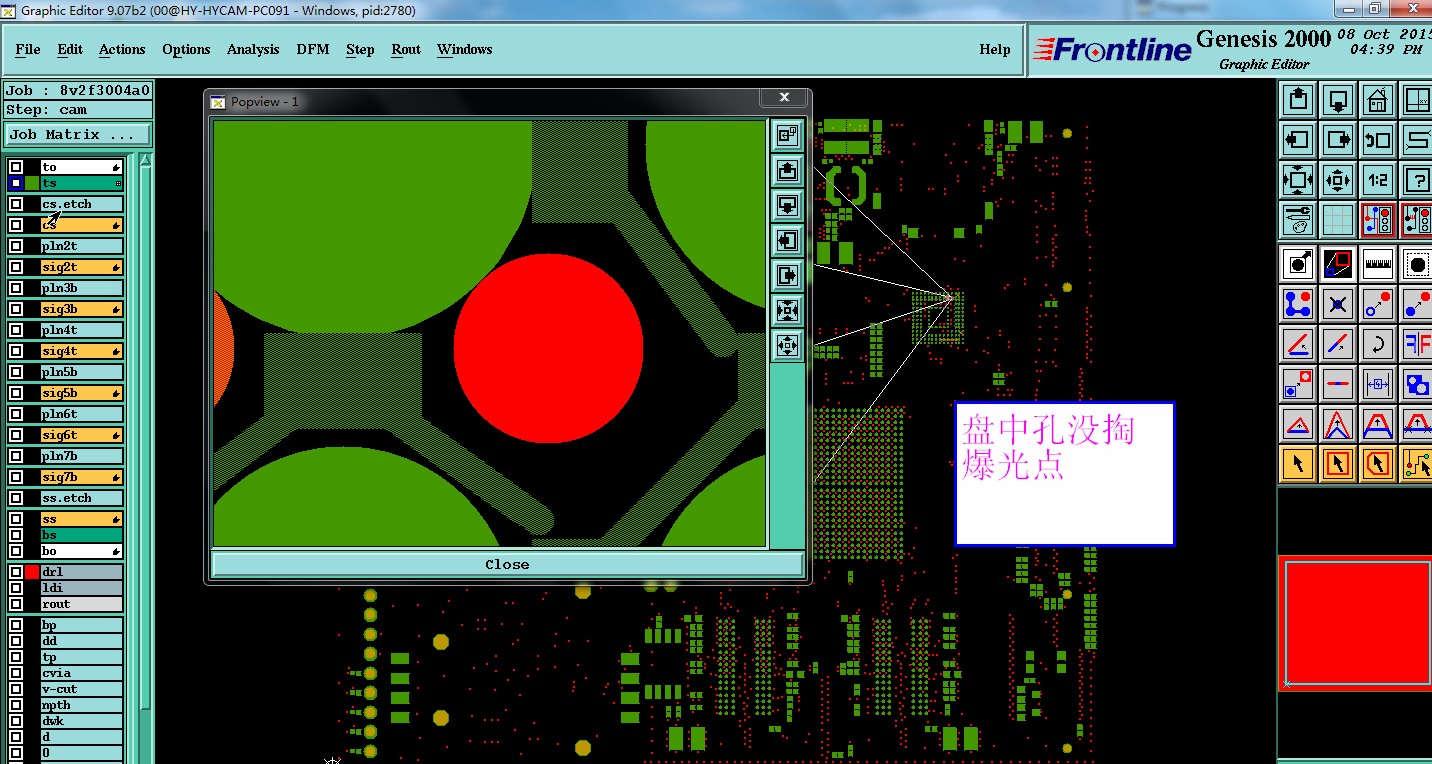Image resolution: width=1432 pixels, height=764 pixels.
Task: Open the Options menu
Action: pyautogui.click(x=186, y=49)
